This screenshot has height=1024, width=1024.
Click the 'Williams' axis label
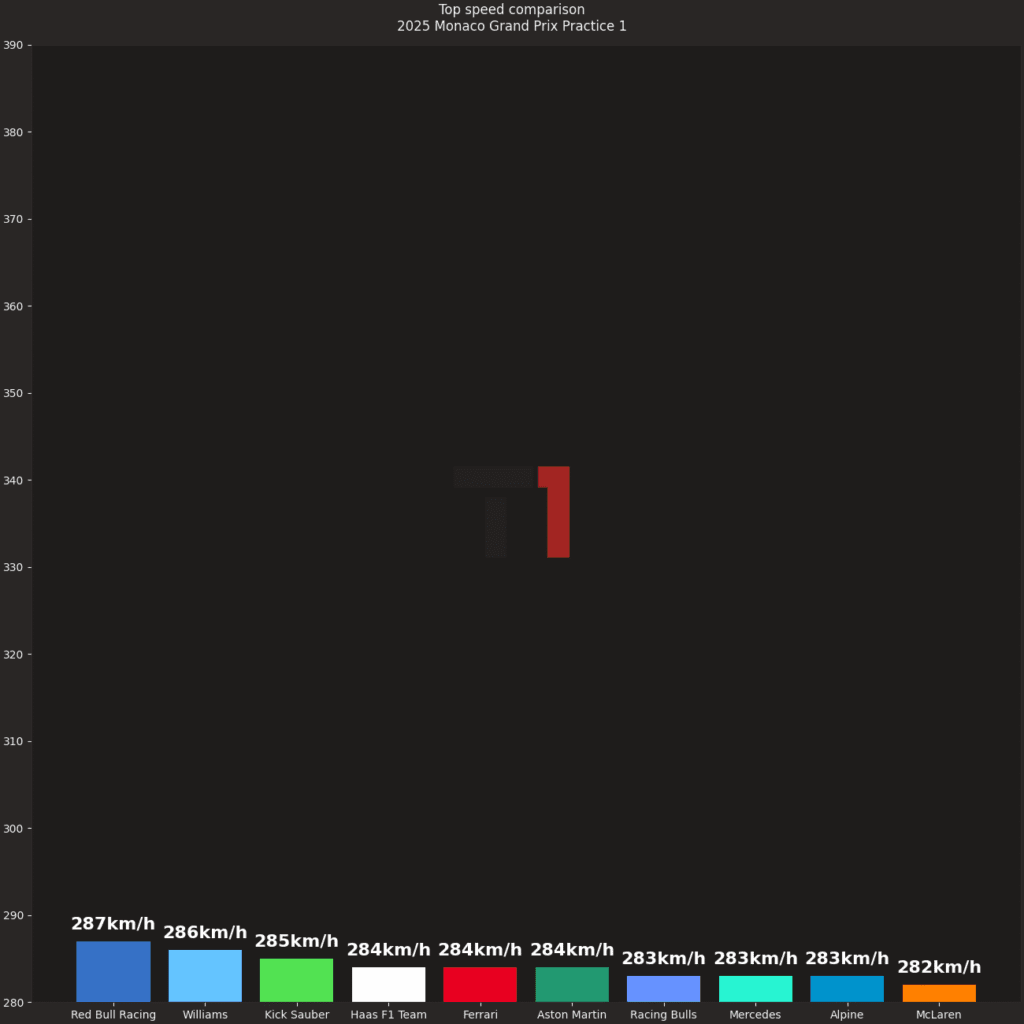[x=205, y=1015]
